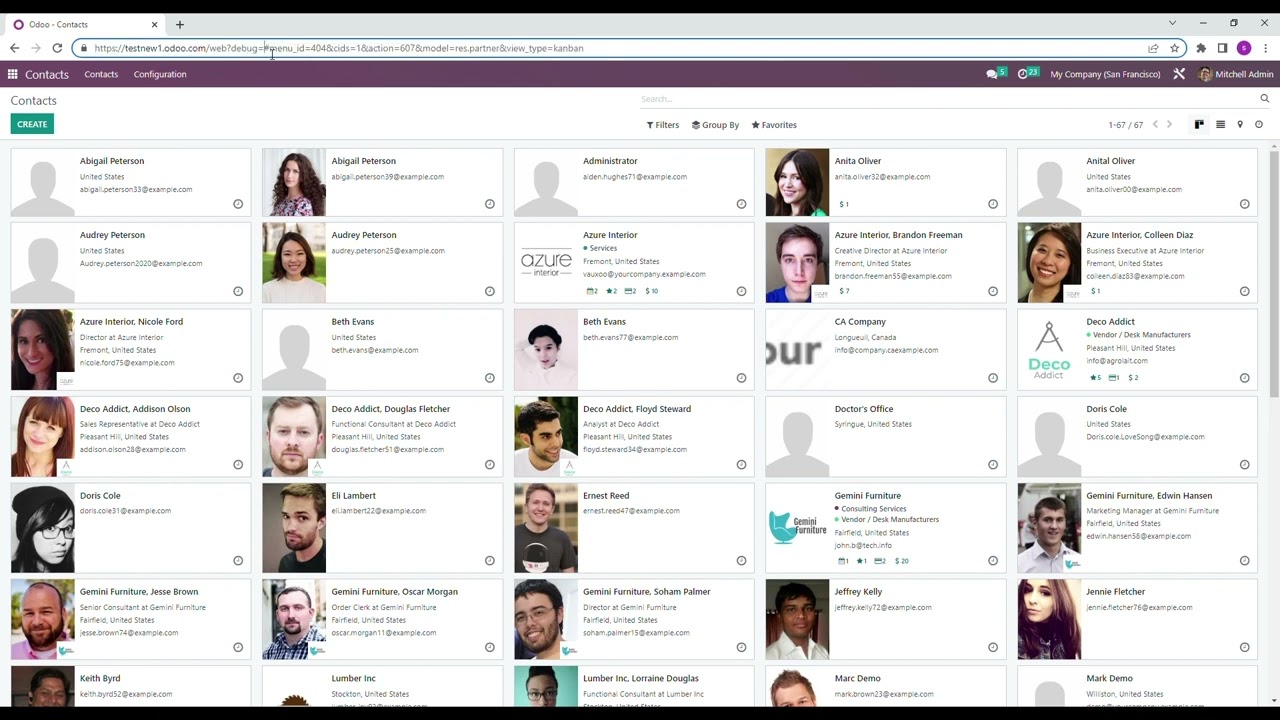Screen dimensions: 1280x720
Task: Click activity clock on Administrator card
Action: tap(741, 204)
